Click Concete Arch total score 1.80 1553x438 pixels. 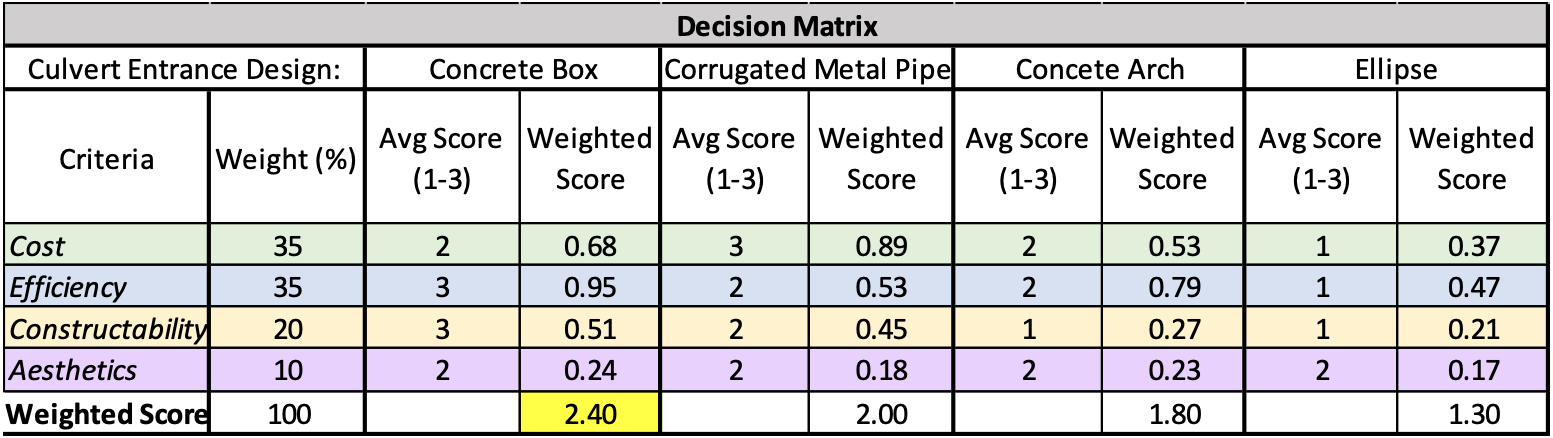[1171, 413]
